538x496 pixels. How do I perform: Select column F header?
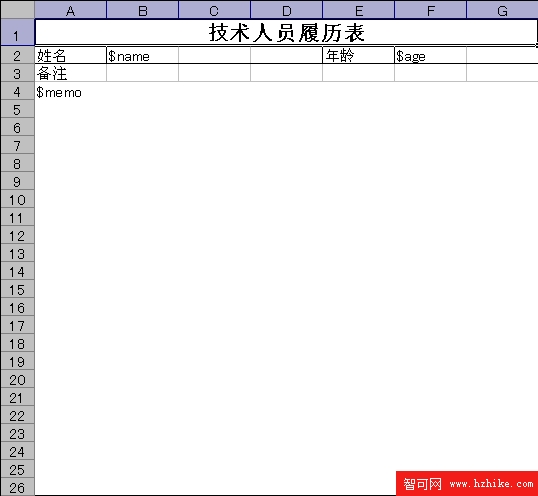click(x=431, y=10)
